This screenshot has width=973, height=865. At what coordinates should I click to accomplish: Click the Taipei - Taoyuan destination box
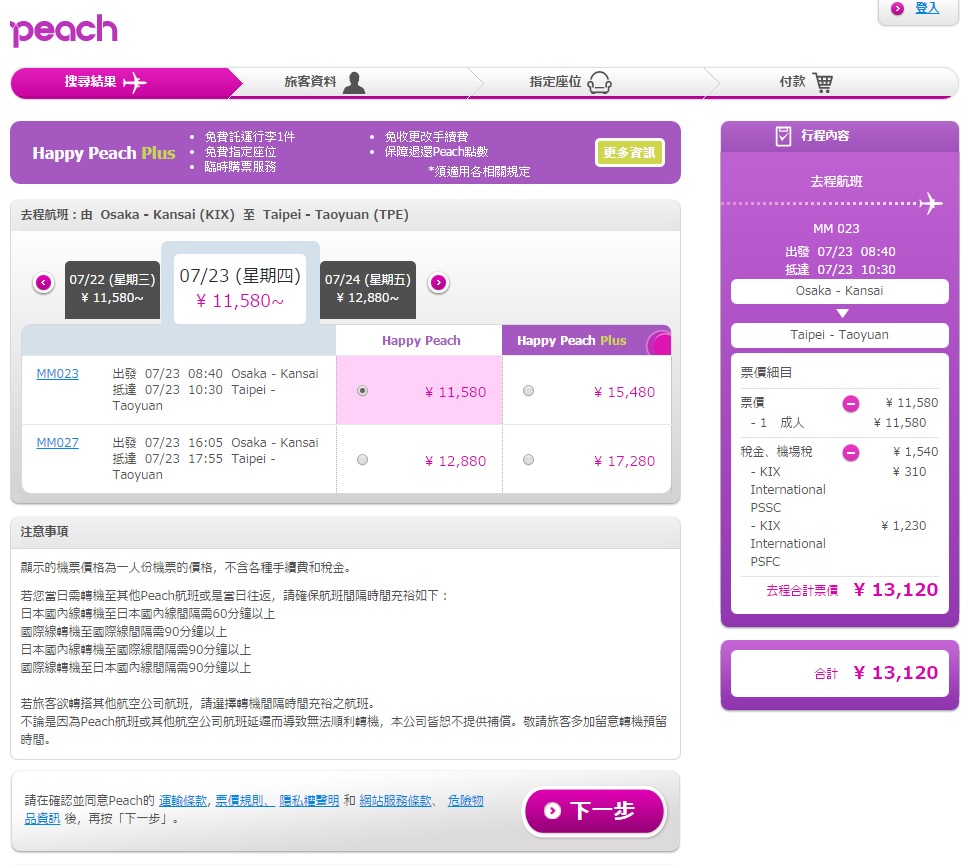tap(840, 335)
